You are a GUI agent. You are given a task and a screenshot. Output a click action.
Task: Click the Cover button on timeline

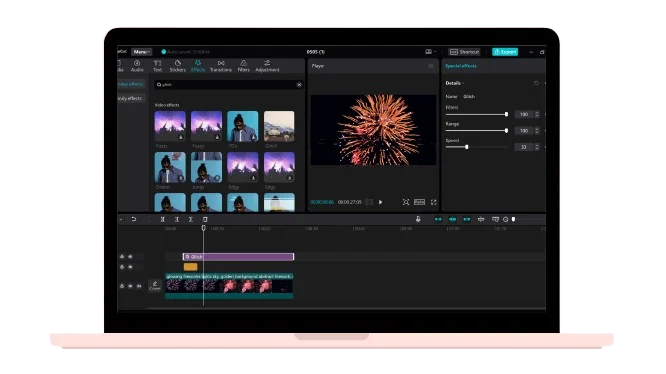[x=155, y=286]
